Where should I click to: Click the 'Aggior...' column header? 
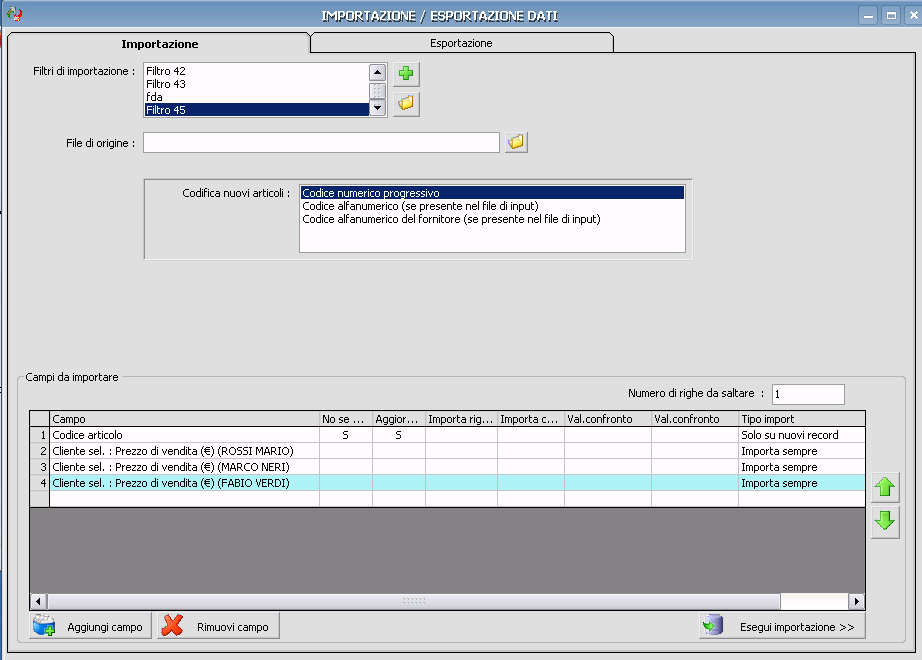pos(399,419)
